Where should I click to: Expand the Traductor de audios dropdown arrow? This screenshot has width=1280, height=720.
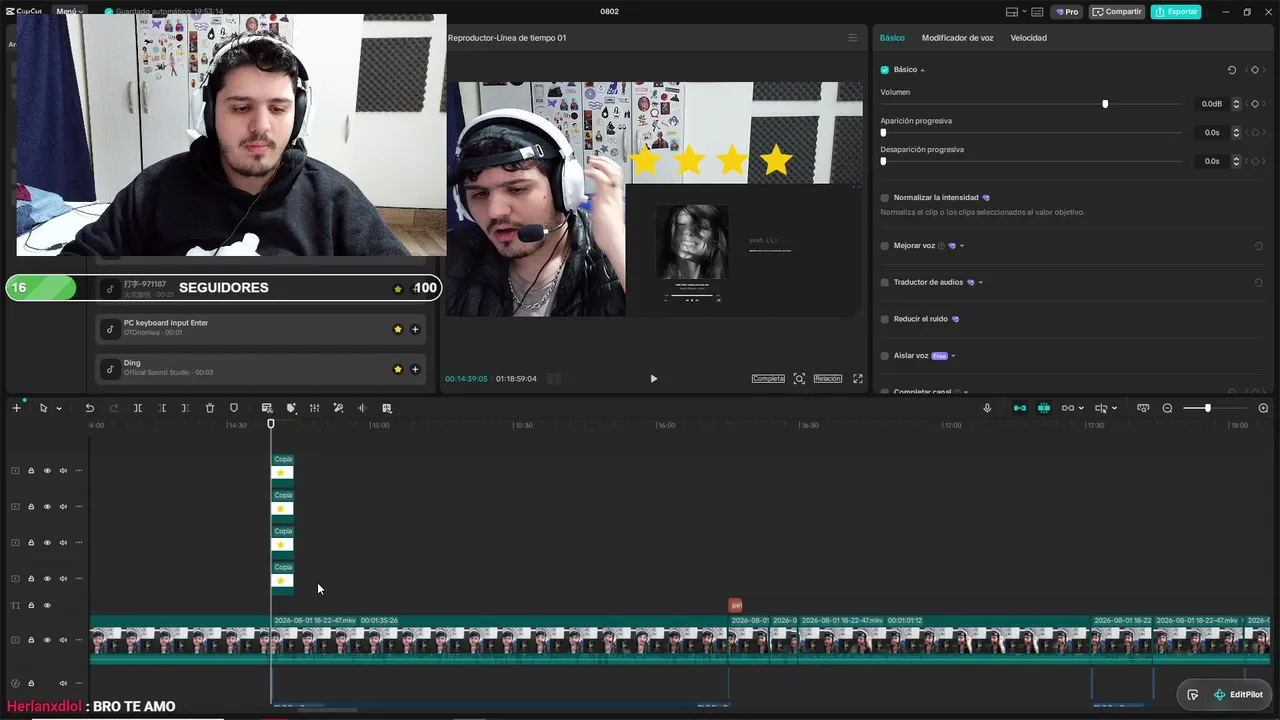pos(980,283)
